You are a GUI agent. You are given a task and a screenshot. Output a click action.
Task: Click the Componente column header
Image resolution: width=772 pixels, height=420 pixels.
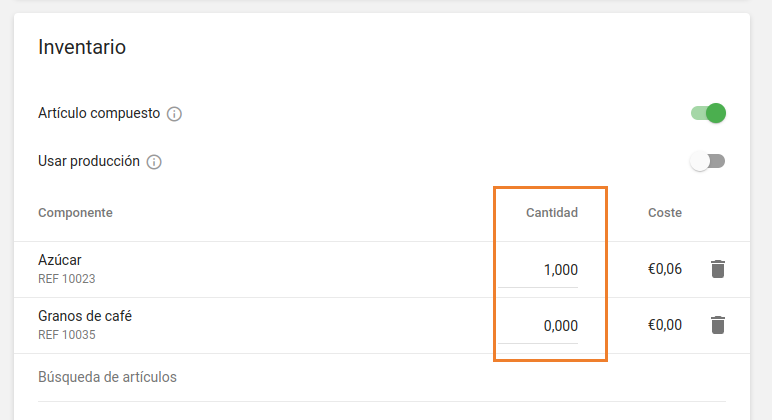click(x=75, y=213)
